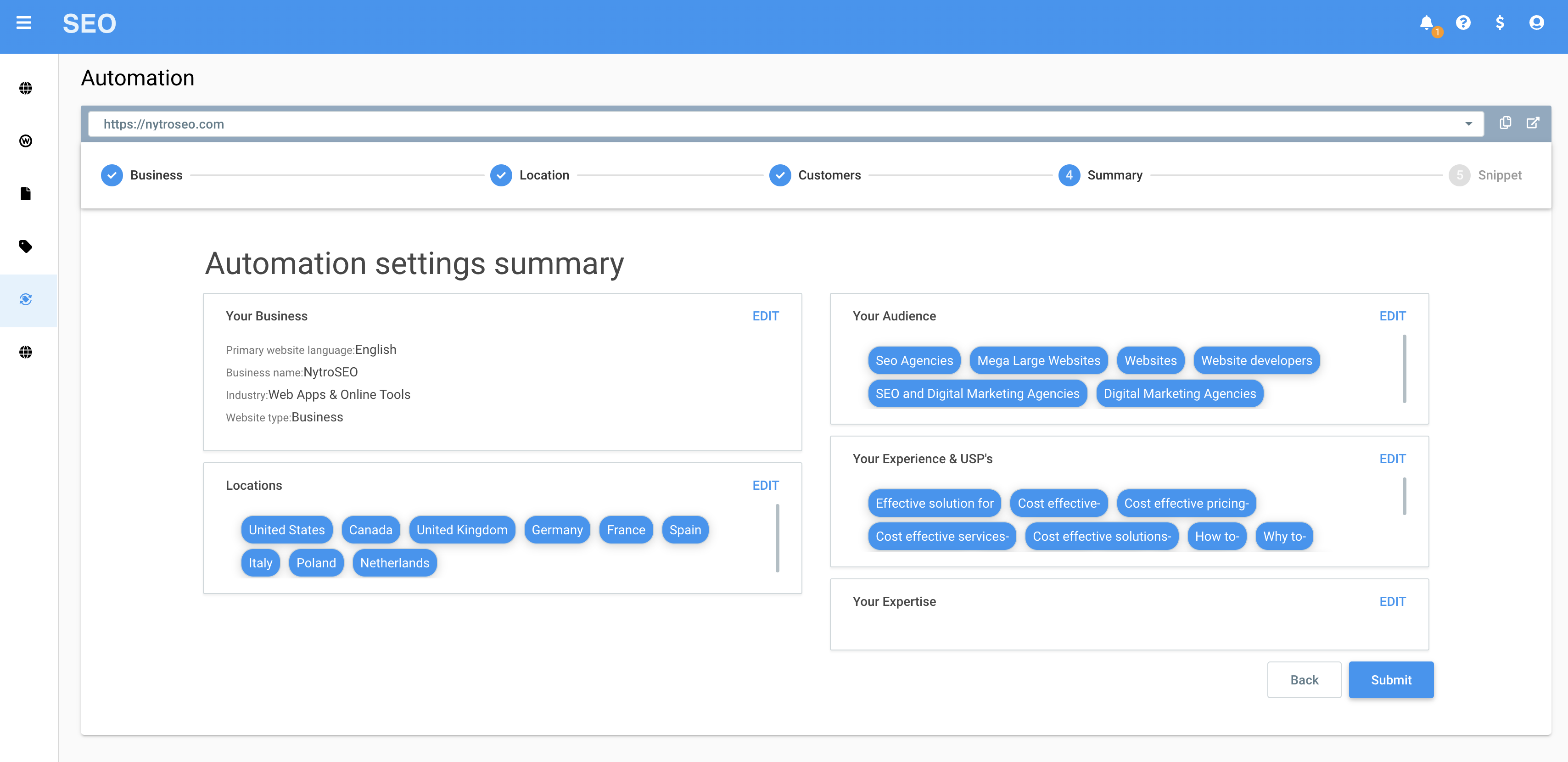The height and width of the screenshot is (762, 1568).
Task: Click SEO and Digital Marketing Agencies chip
Action: pyautogui.click(x=978, y=394)
